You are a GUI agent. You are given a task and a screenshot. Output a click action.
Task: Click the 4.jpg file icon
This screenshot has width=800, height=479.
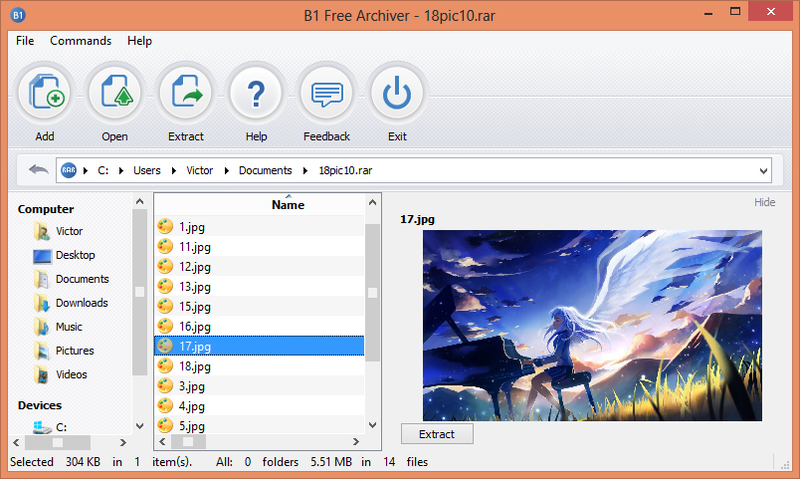click(x=165, y=406)
